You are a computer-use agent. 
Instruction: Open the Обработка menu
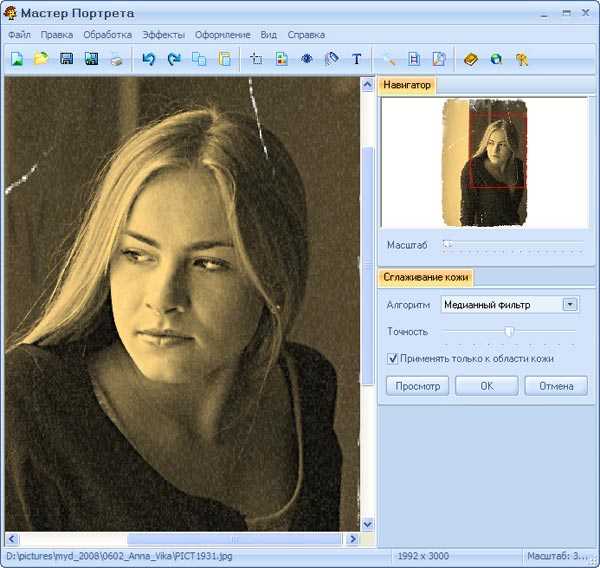point(108,35)
